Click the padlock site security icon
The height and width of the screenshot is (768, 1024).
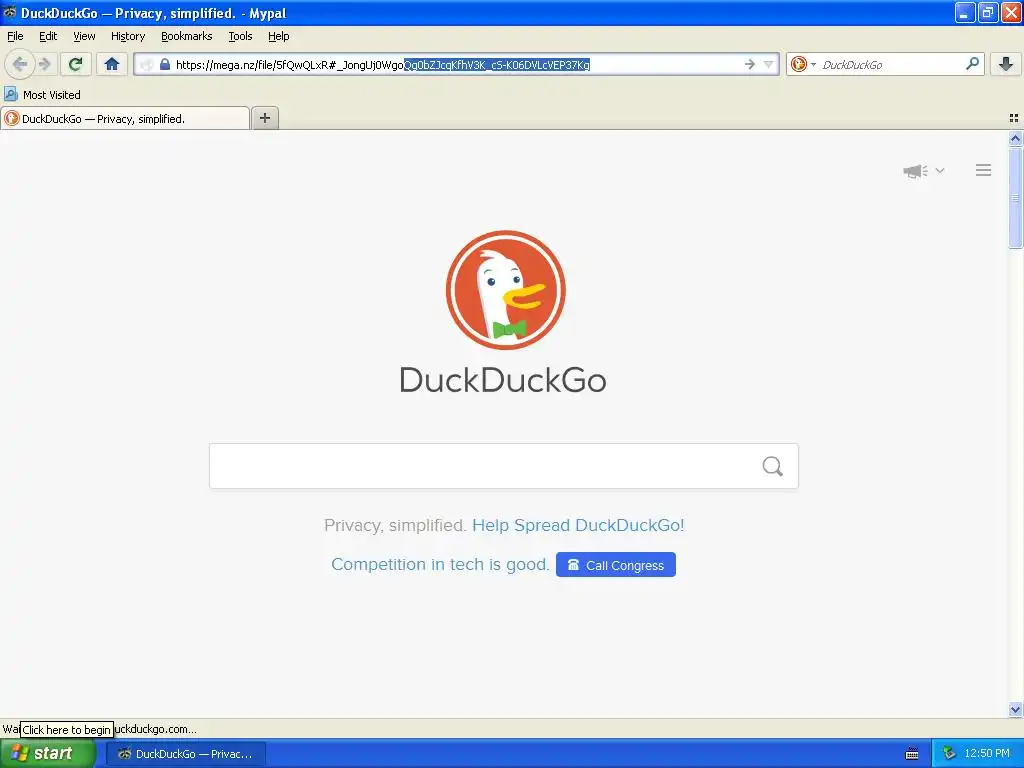point(165,64)
